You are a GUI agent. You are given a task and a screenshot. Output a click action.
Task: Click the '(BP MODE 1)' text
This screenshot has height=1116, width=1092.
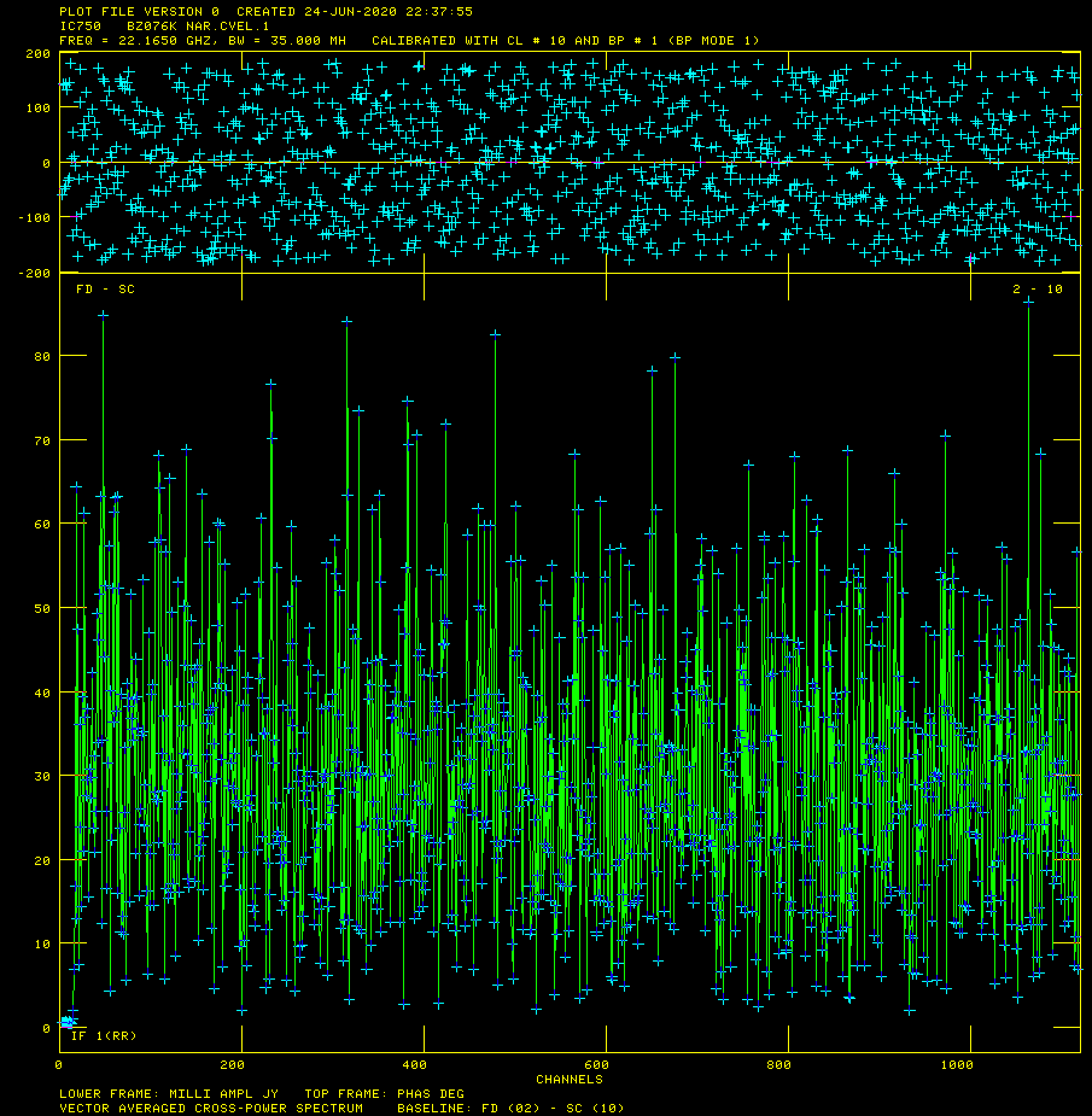[x=713, y=41]
